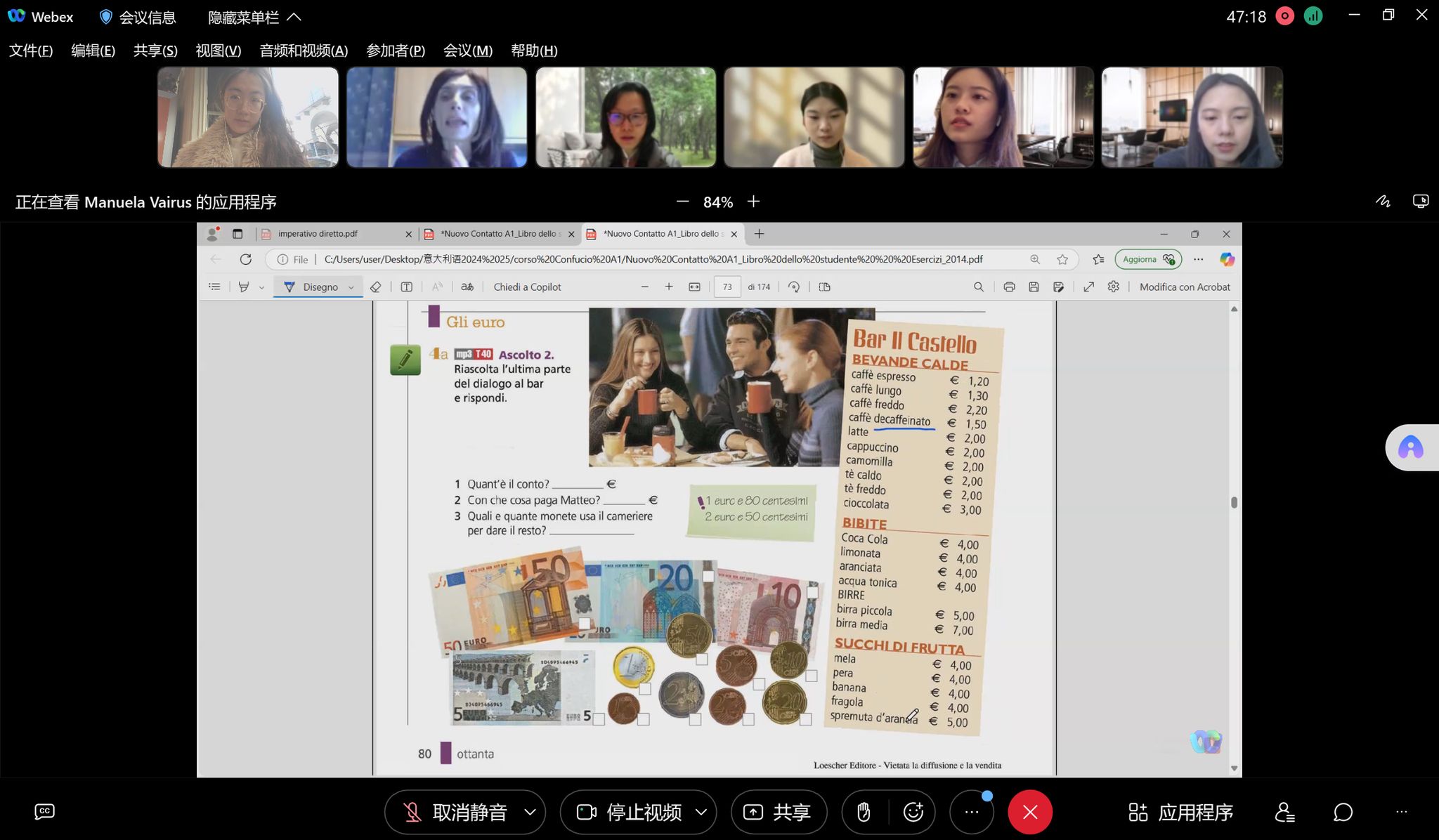
Task: Open the 共享(S) menu
Action: (155, 51)
